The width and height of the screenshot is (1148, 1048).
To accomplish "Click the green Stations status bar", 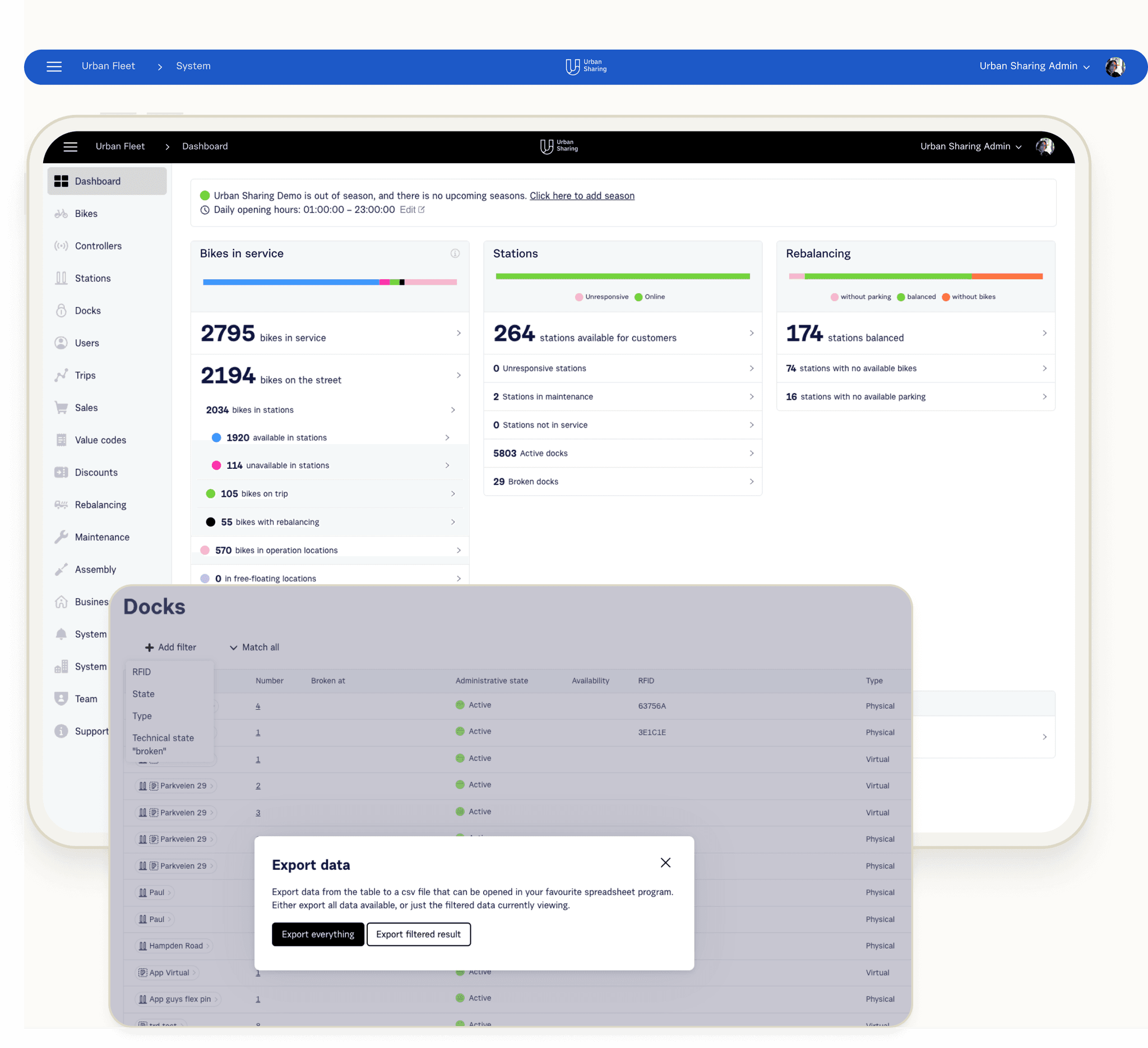I will point(622,276).
